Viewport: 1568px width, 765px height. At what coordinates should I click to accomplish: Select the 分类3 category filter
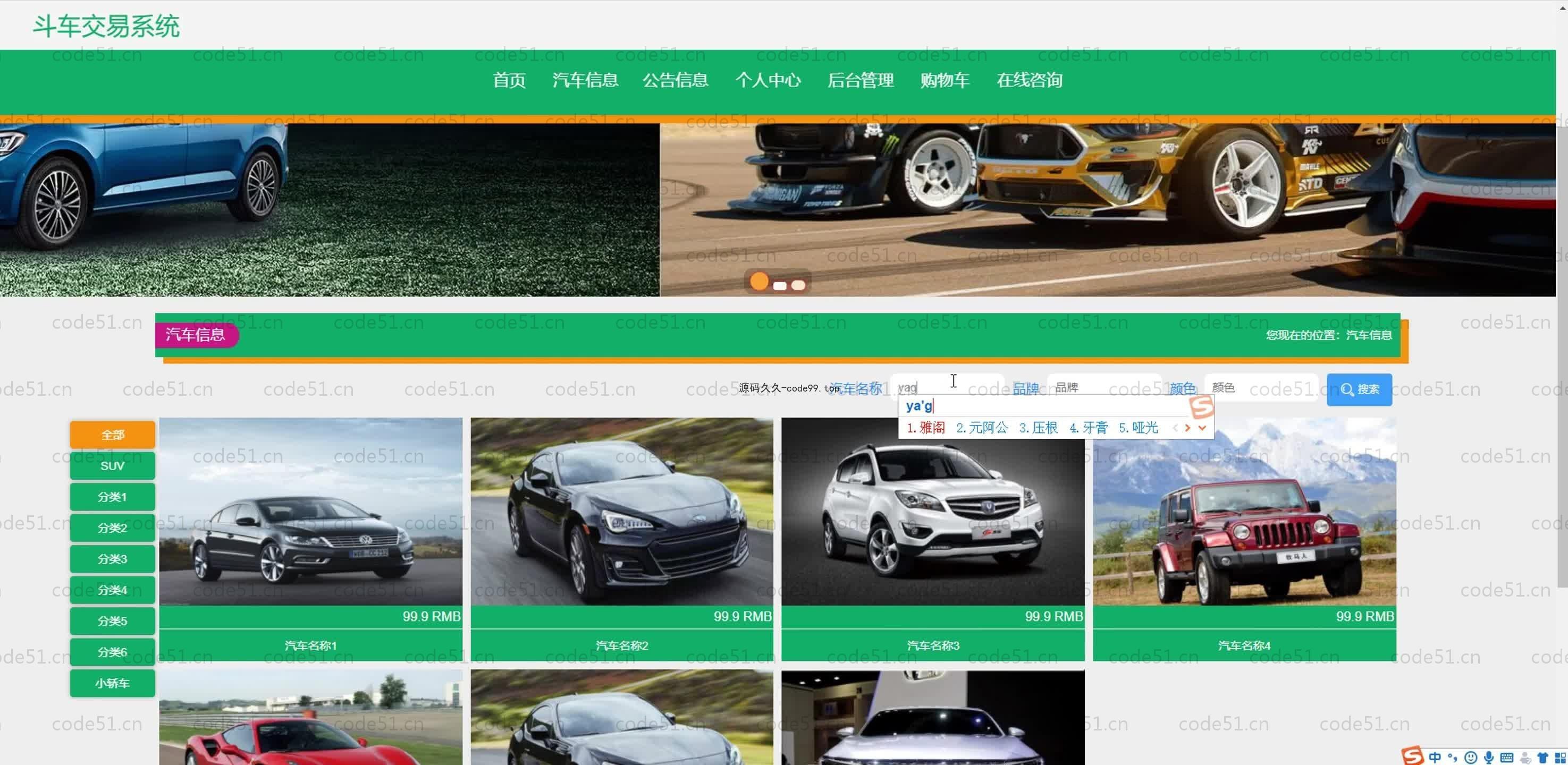pos(113,559)
